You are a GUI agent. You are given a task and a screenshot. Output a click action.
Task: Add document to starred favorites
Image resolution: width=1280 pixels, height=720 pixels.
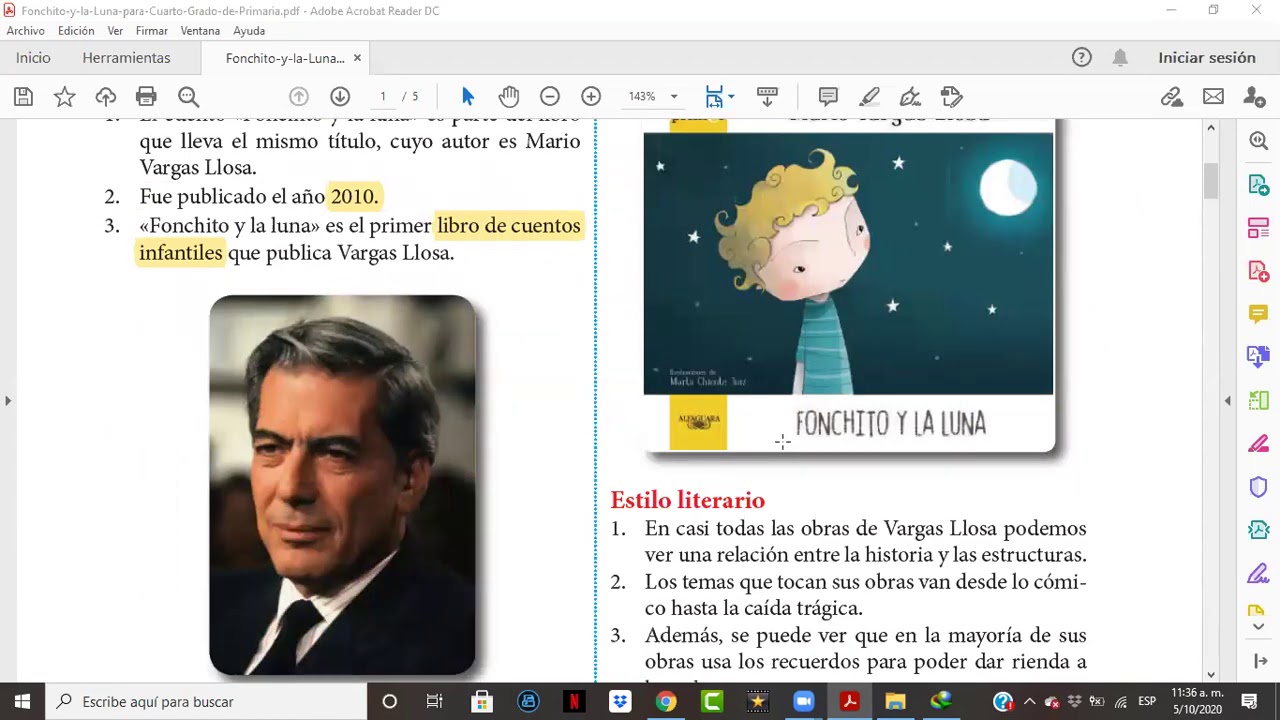click(x=64, y=97)
